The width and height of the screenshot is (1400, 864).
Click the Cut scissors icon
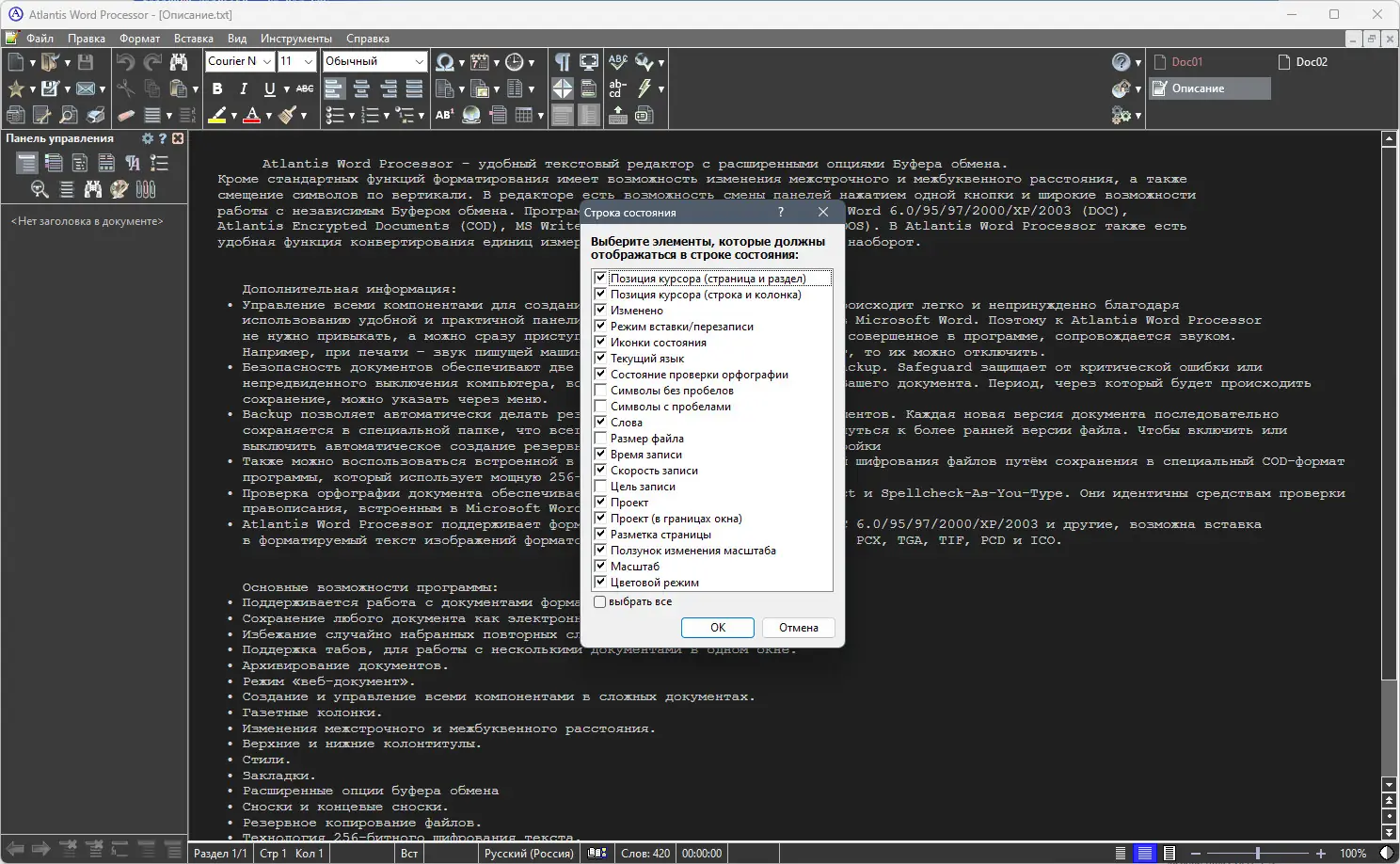pos(125,88)
